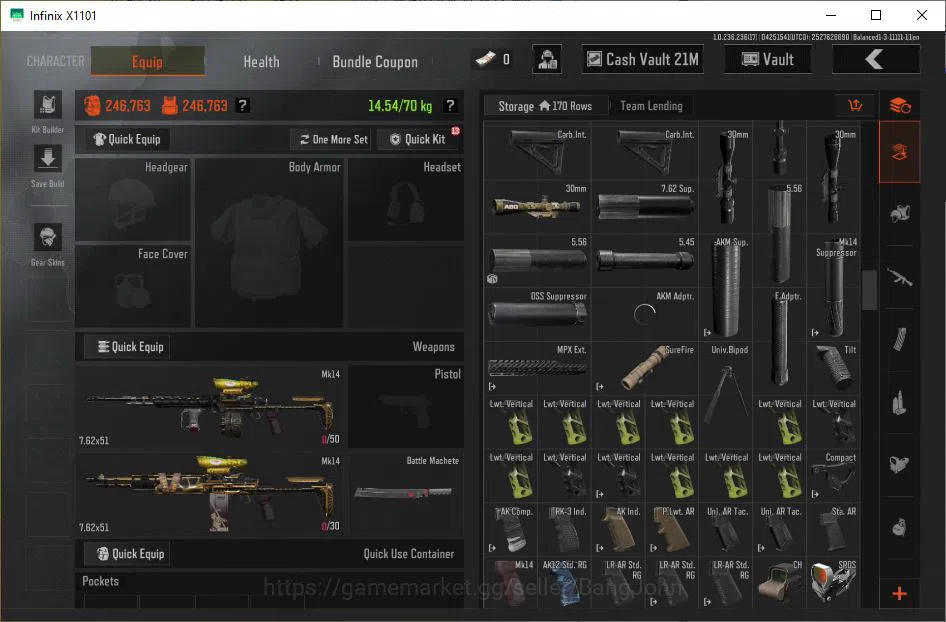This screenshot has width=946, height=622.
Task: Select the SureFire flashlight item
Action: coord(645,367)
